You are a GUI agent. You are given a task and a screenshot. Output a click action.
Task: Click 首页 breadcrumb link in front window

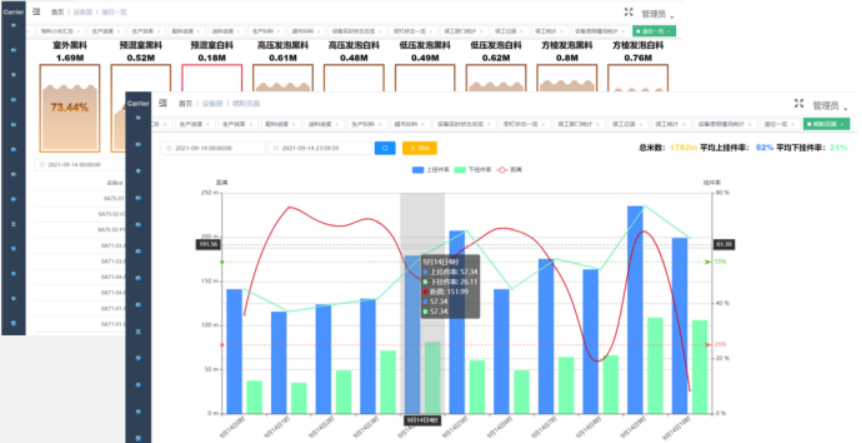[185, 103]
